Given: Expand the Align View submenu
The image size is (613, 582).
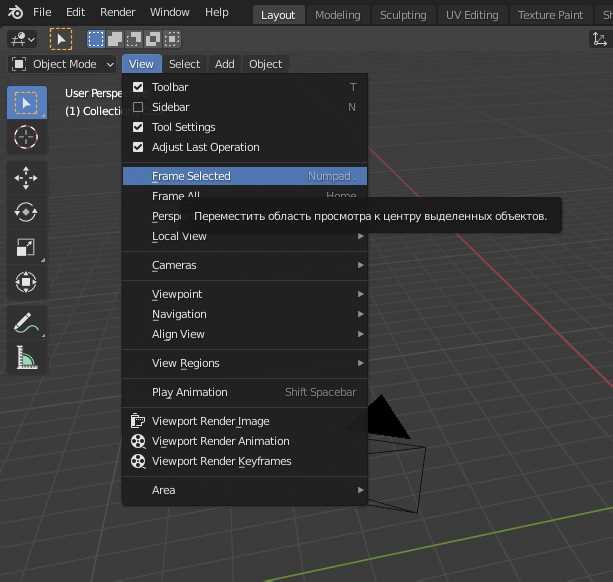Looking at the screenshot, I should (x=245, y=334).
